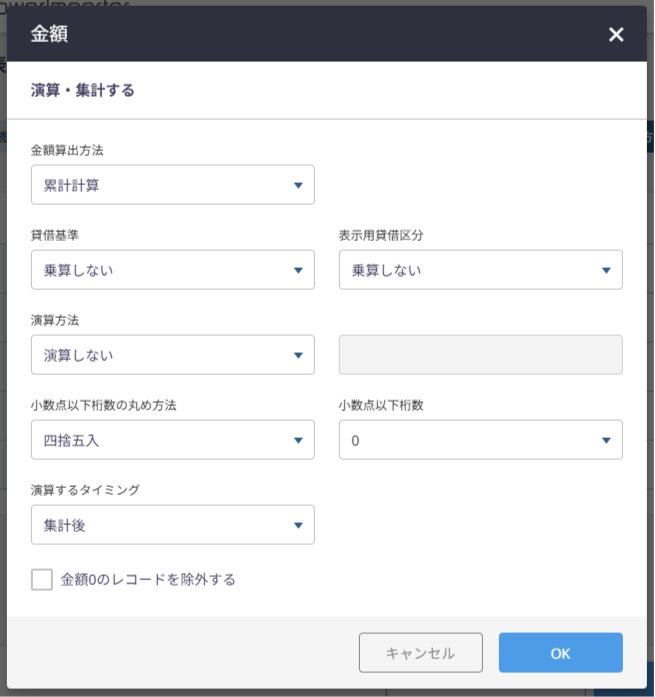Click the 演算方法 label
The width and height of the screenshot is (655, 697).
click(55, 320)
